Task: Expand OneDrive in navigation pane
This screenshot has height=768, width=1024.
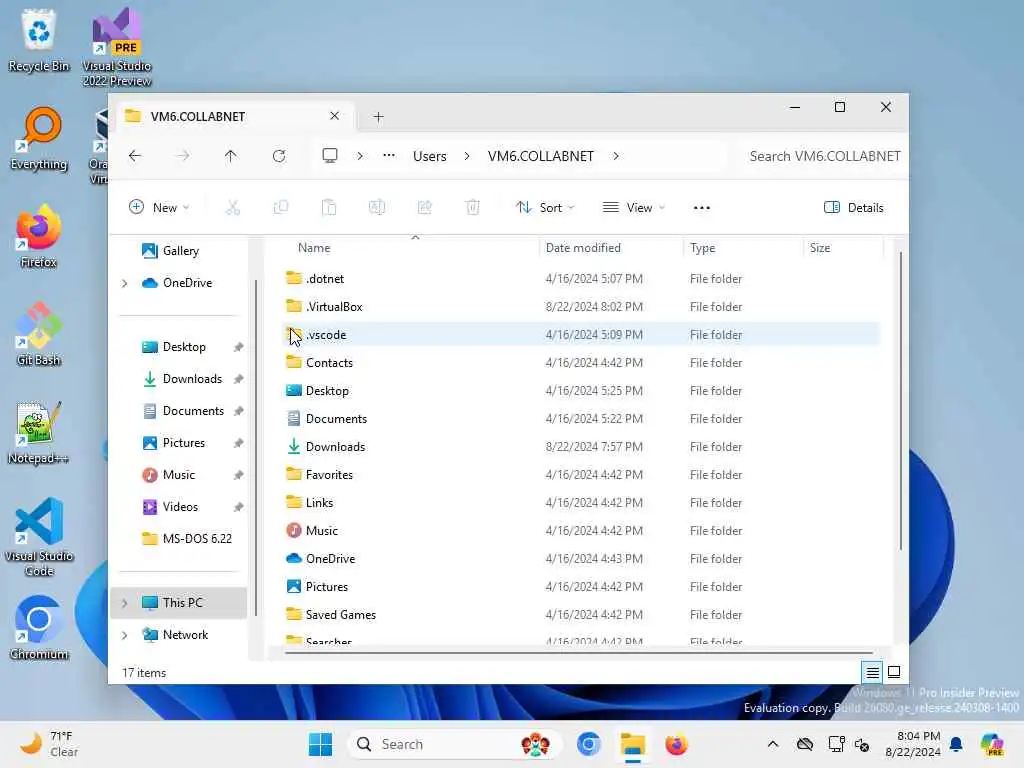Action: point(125,283)
